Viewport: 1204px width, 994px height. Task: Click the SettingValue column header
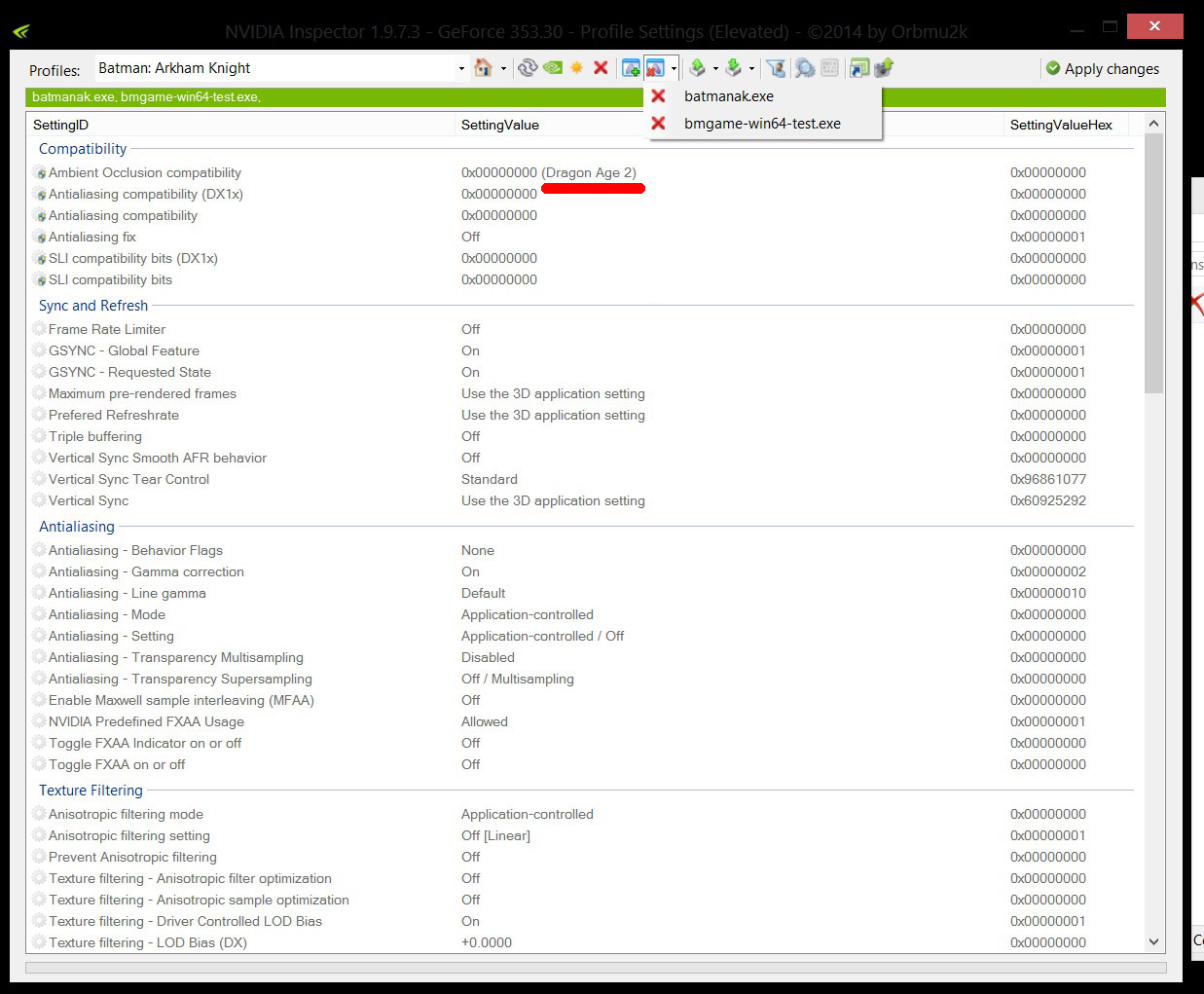point(730,125)
